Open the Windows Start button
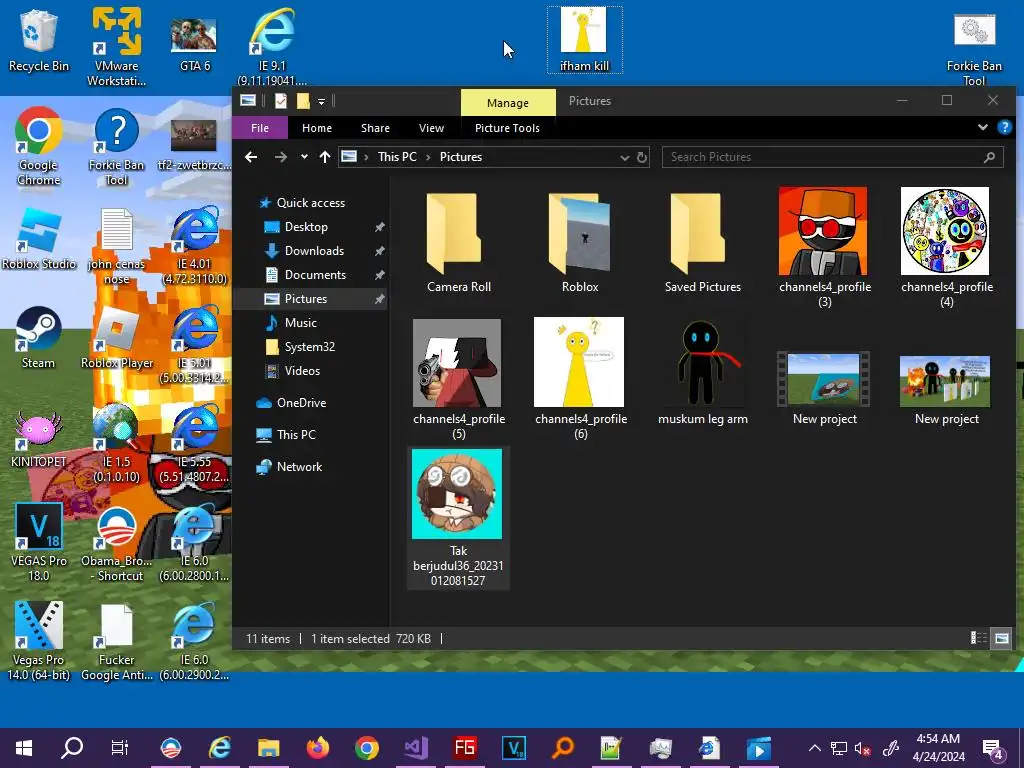This screenshot has width=1024, height=768. (24, 748)
